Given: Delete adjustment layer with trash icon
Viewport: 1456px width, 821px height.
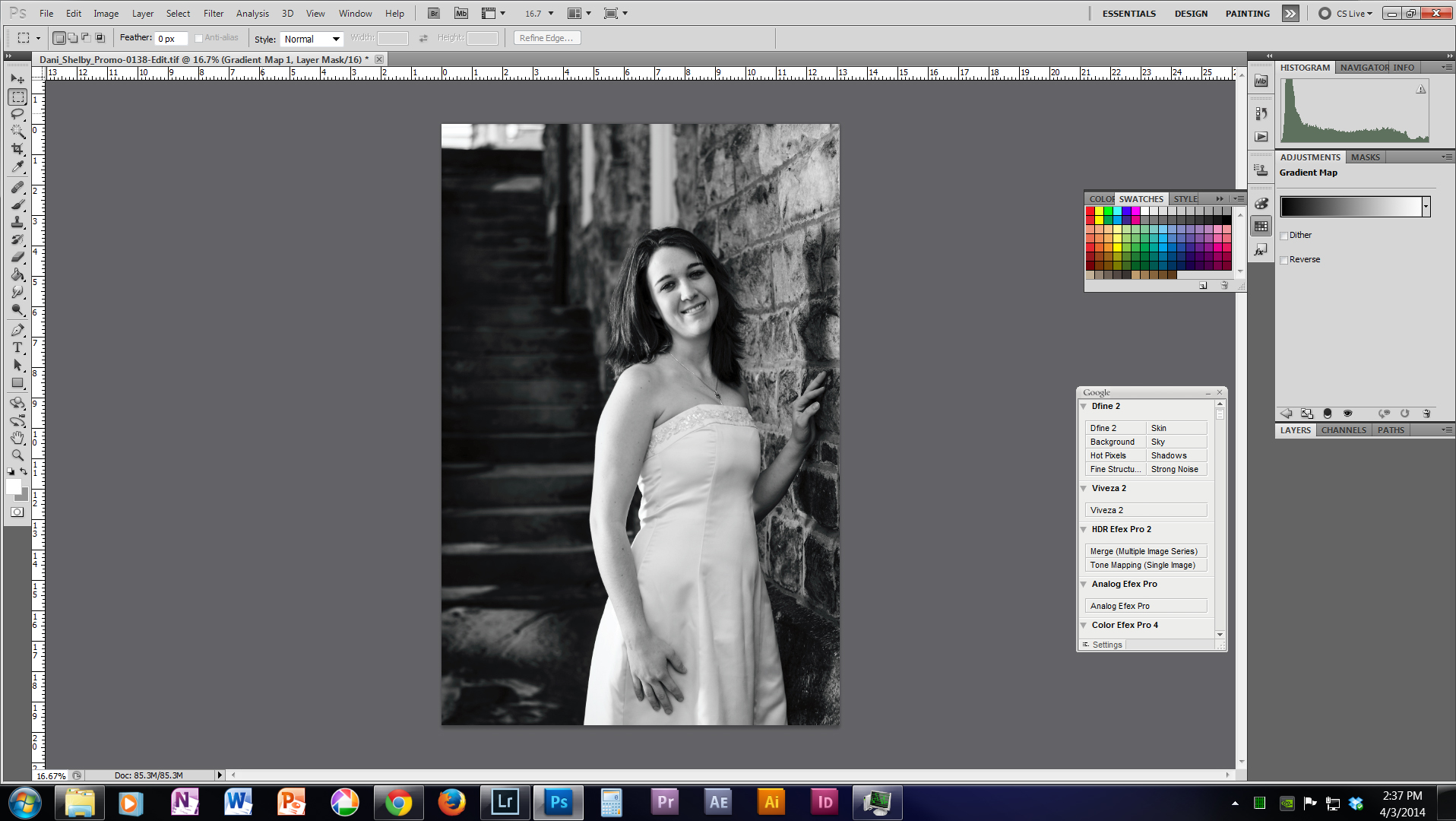Looking at the screenshot, I should coord(1426,414).
